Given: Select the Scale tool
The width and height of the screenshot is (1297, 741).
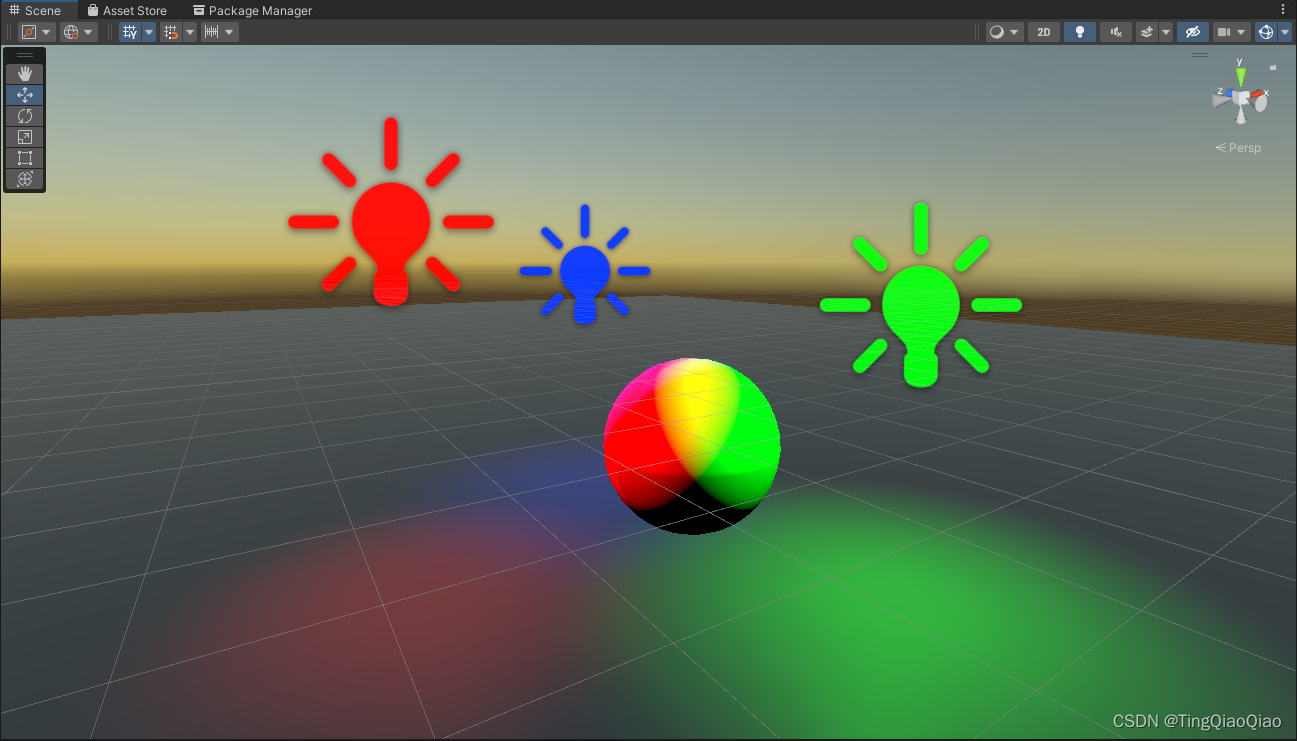Looking at the screenshot, I should (x=24, y=137).
